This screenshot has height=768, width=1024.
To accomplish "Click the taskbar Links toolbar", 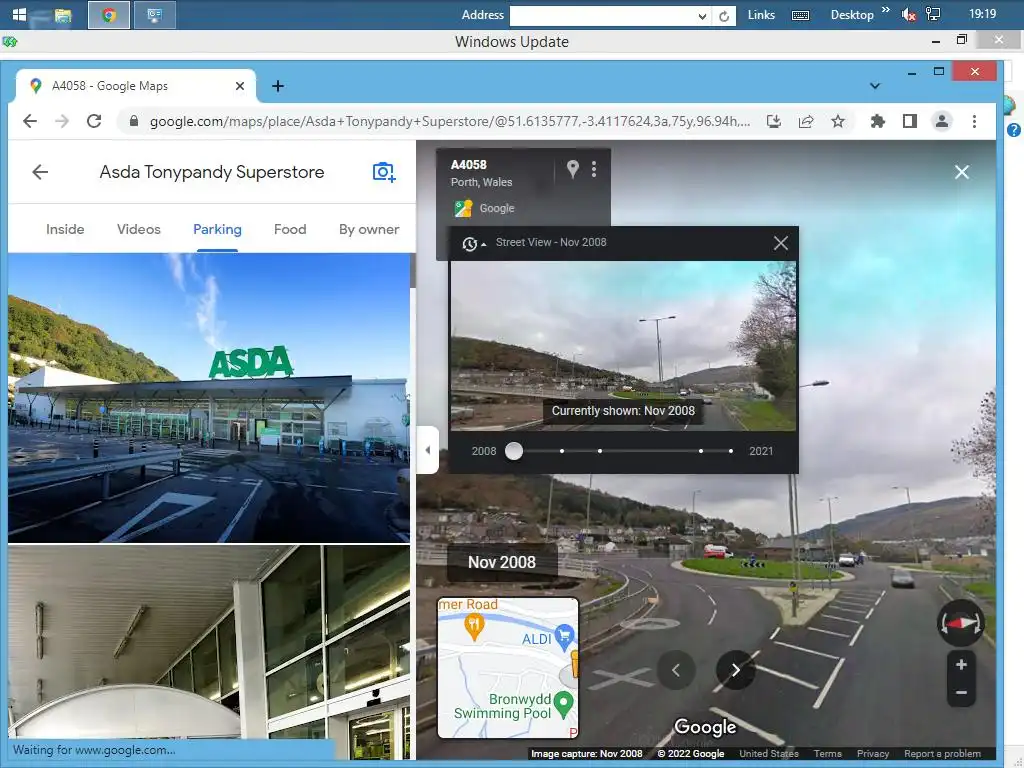I will point(761,15).
